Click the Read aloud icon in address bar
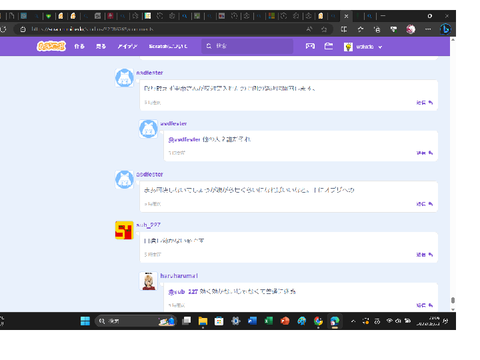This screenshot has height=360, width=480. (309, 29)
